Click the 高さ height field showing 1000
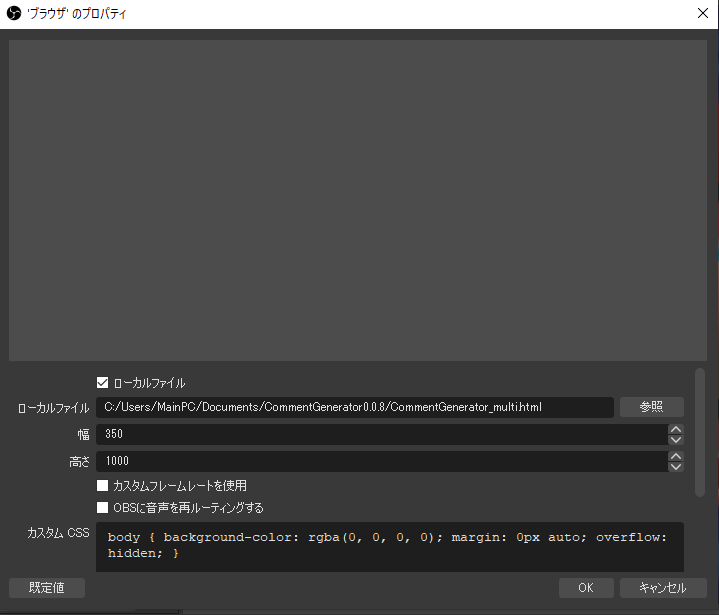This screenshot has height=615, width=719. pyautogui.click(x=382, y=461)
